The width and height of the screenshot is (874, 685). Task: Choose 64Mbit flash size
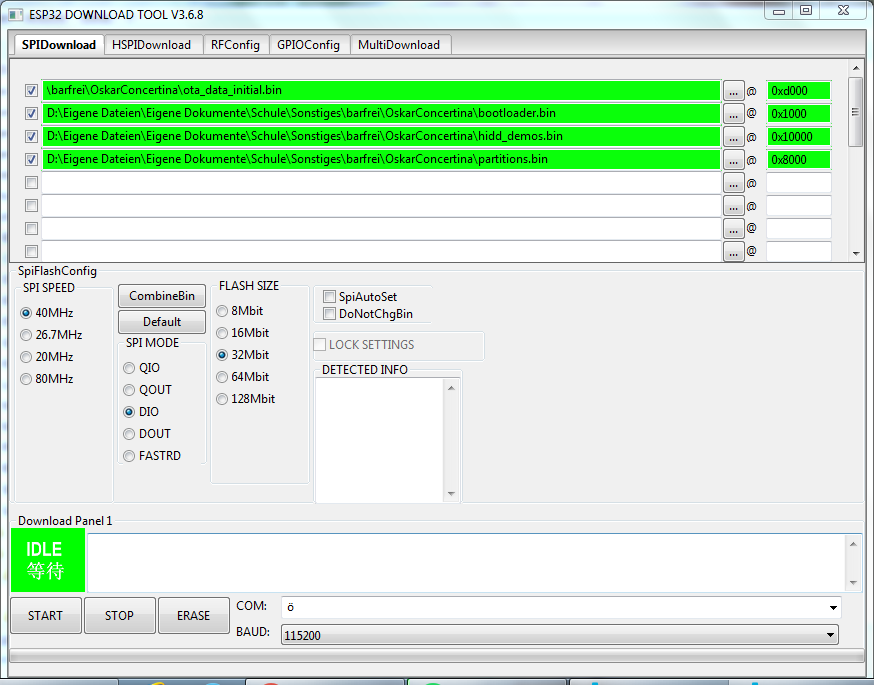click(222, 377)
